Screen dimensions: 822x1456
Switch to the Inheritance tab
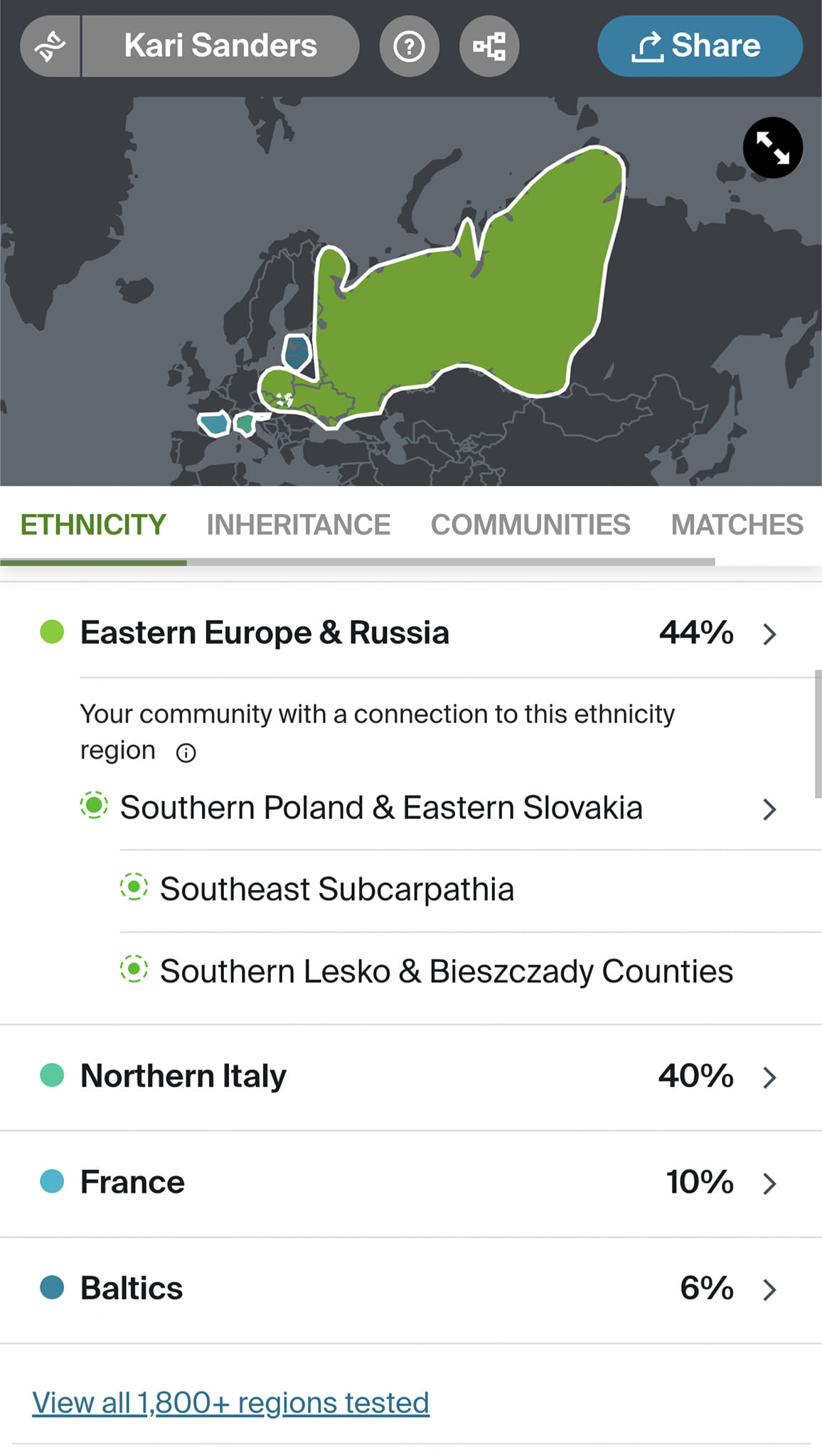298,525
